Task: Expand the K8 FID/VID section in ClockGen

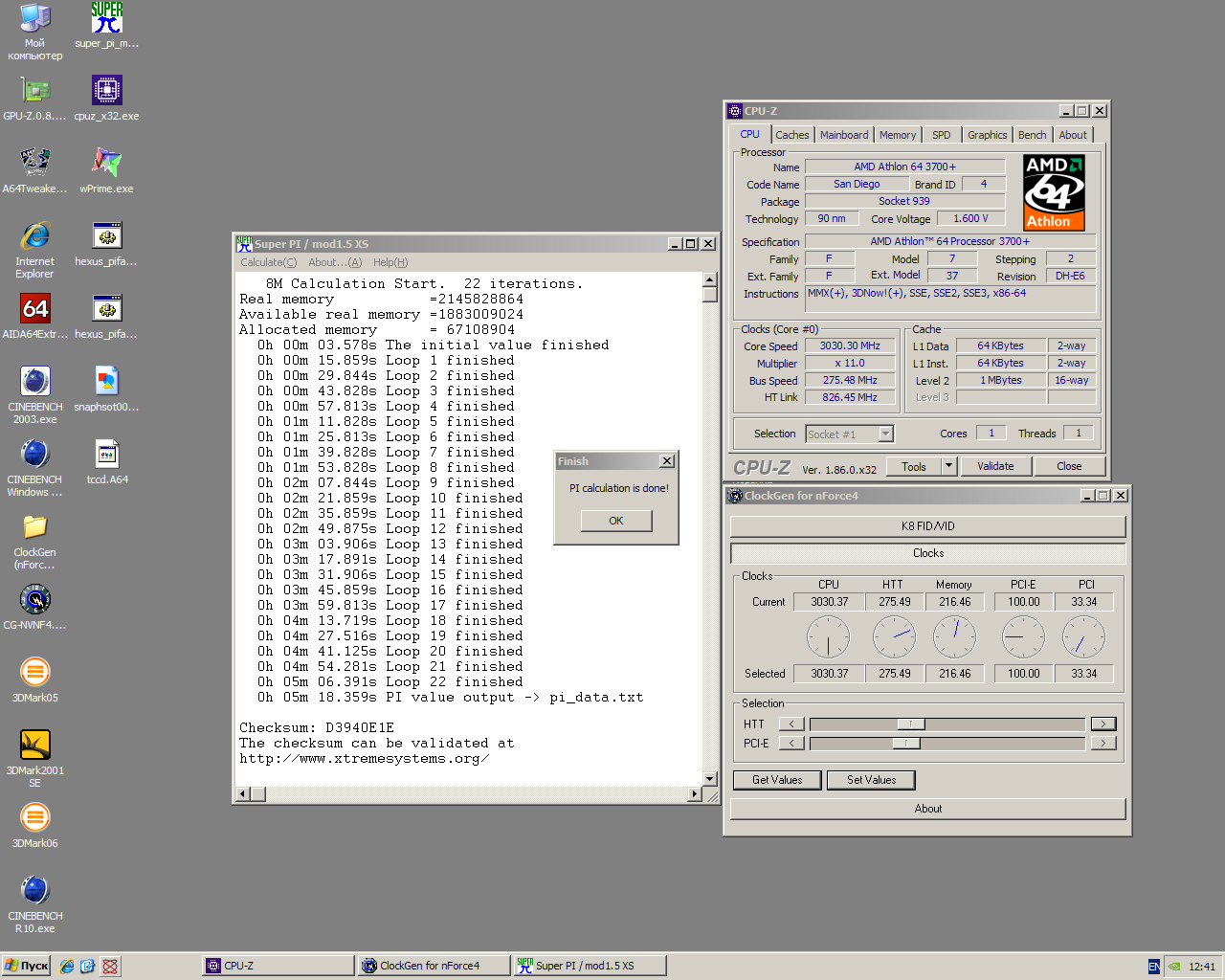Action: 927,526
